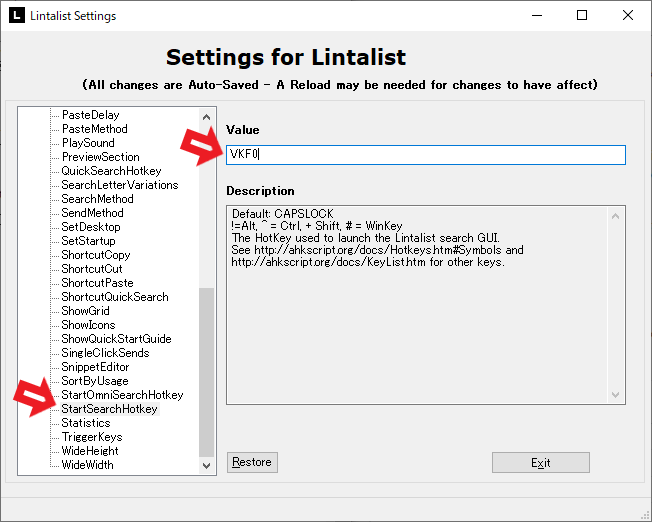Select SendMethod entry
The image size is (652, 522).
[92, 213]
